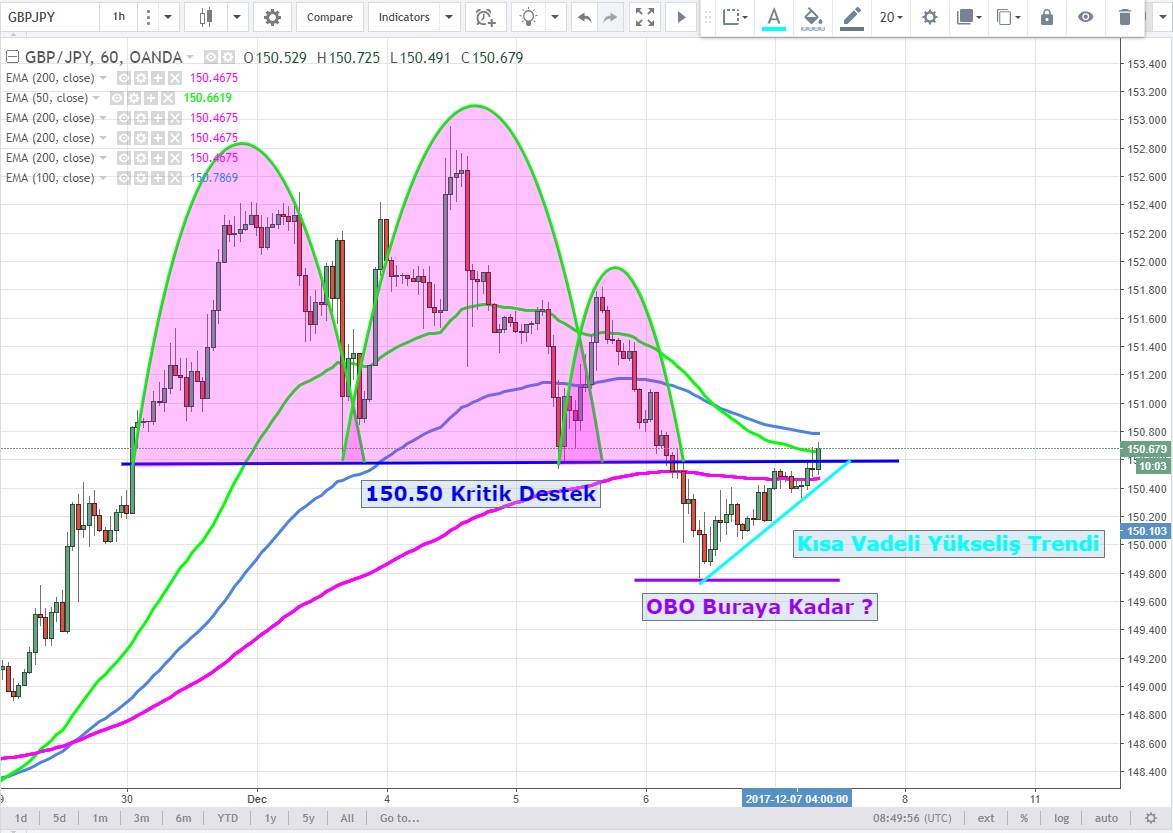Viewport: 1173px width, 833px height.
Task: Switch to the YTD time range
Action: click(x=226, y=818)
